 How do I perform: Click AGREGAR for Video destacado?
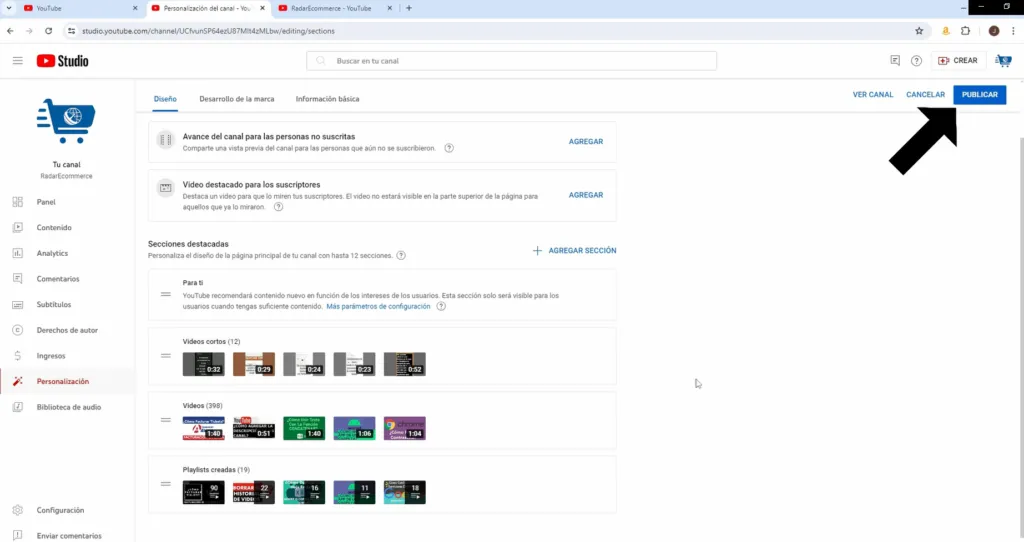coord(586,195)
